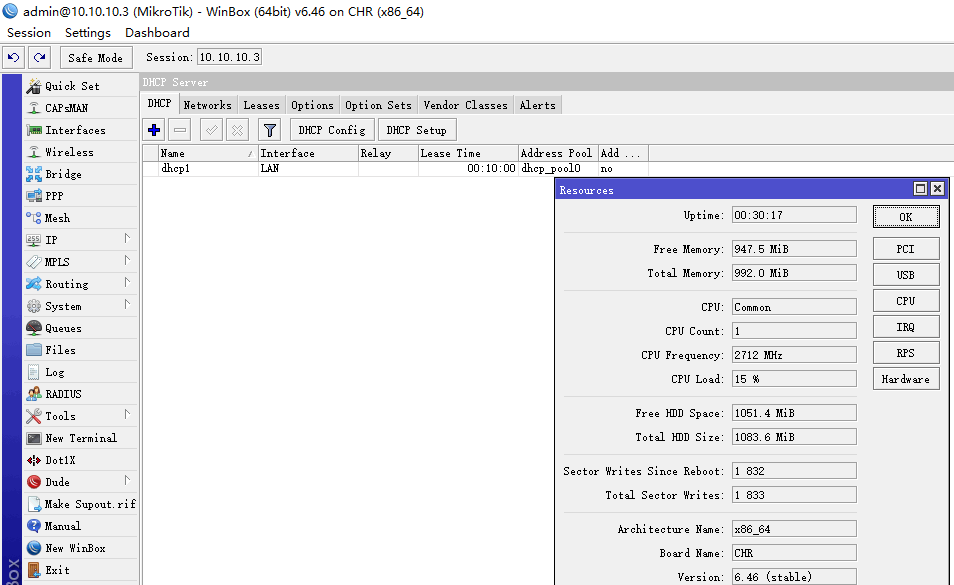This screenshot has width=954, height=585.
Task: Click the CPU Load value field
Action: (x=794, y=379)
